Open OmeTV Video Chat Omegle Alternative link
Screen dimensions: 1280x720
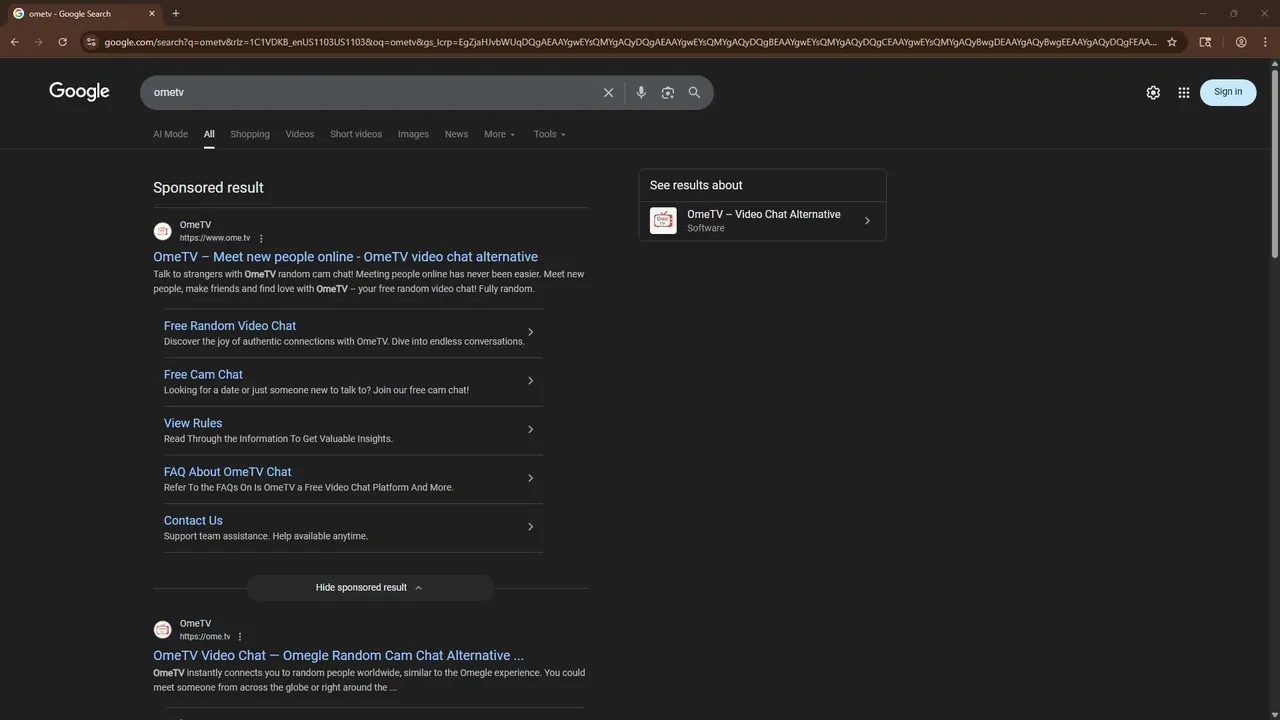pos(338,656)
